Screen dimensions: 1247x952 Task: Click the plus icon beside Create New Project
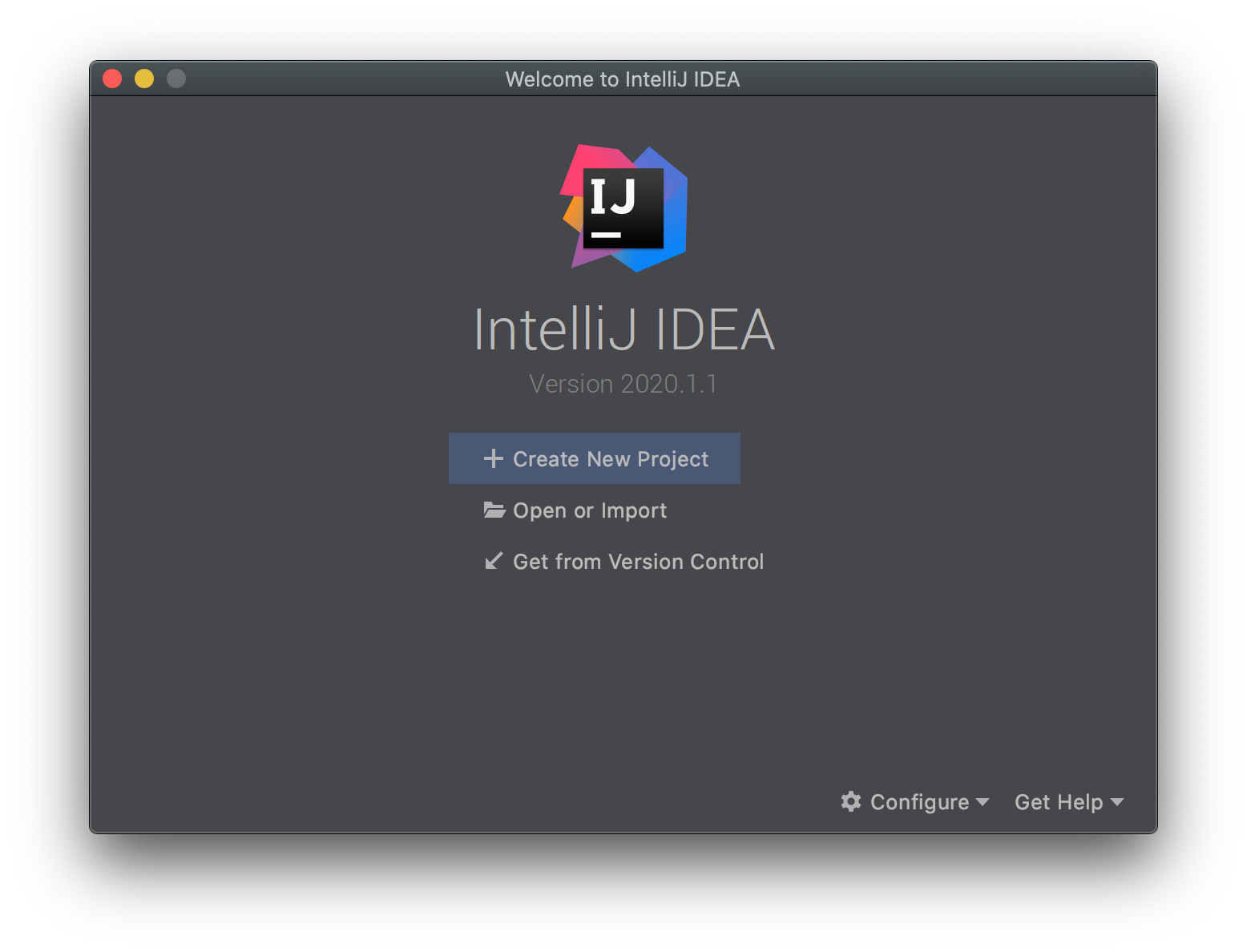pos(494,458)
